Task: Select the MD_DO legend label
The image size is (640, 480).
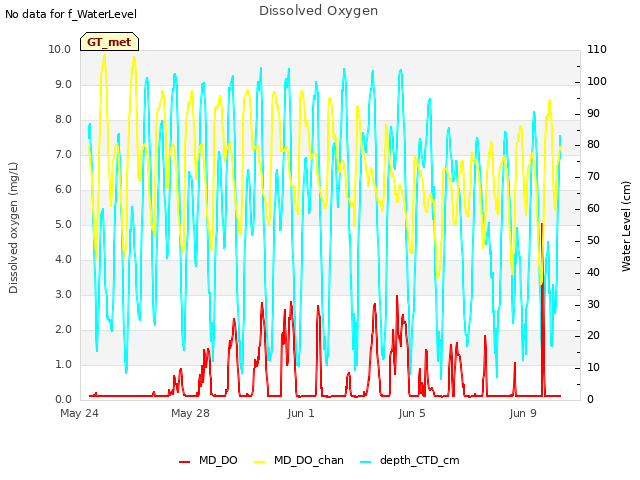Action: tap(218, 460)
